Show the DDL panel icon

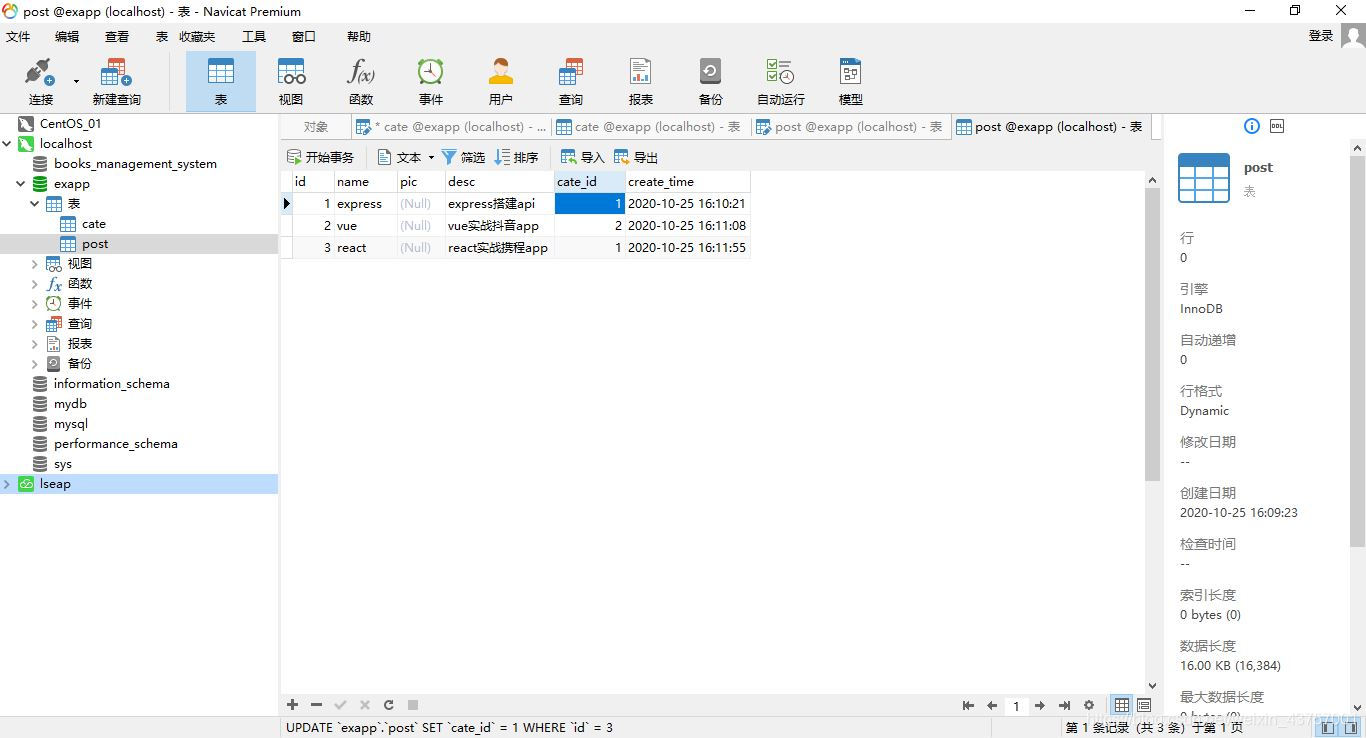tap(1277, 126)
